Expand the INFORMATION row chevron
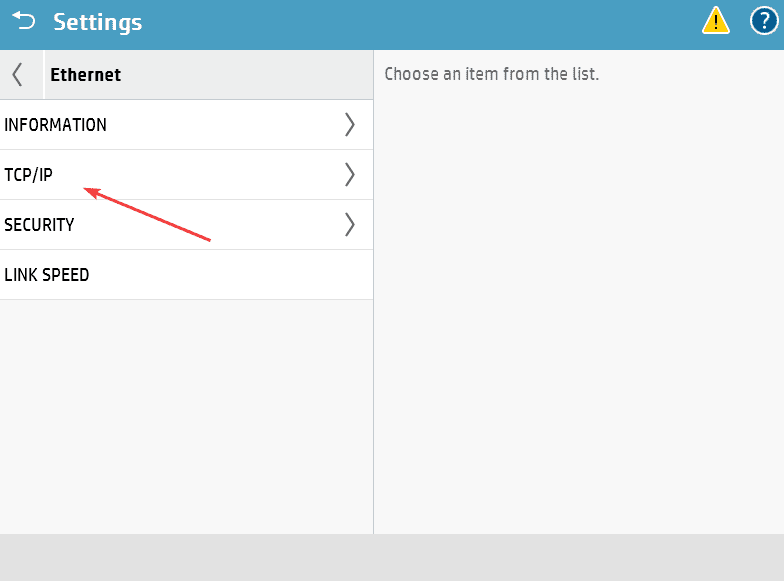Viewport: 784px width, 581px height. 349,125
